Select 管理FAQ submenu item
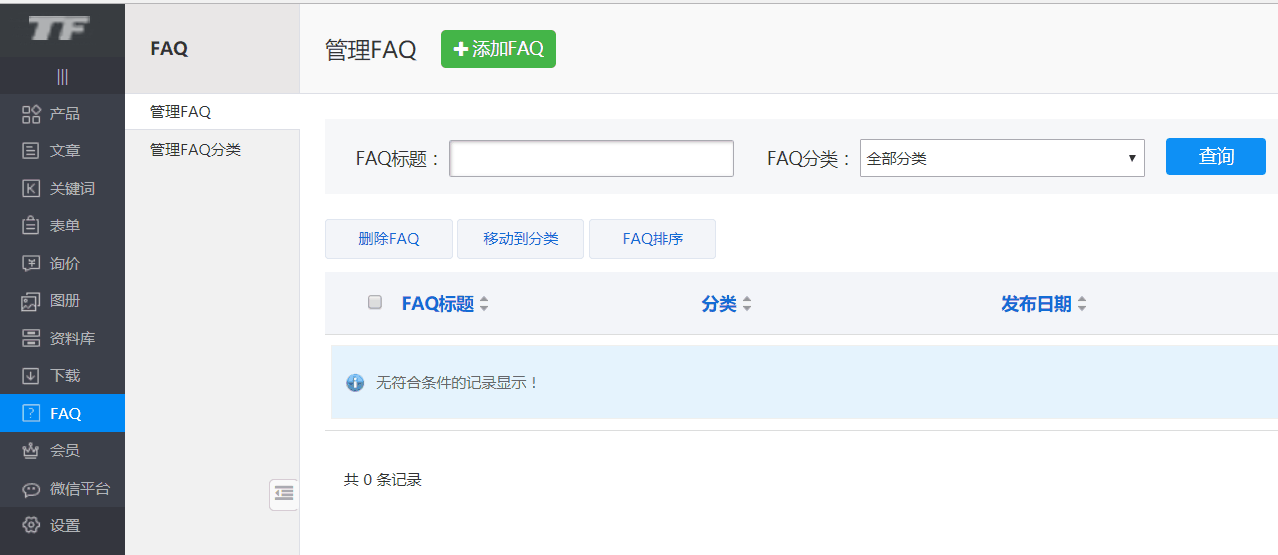Viewport: 1278px width, 555px height. pyautogui.click(x=181, y=112)
